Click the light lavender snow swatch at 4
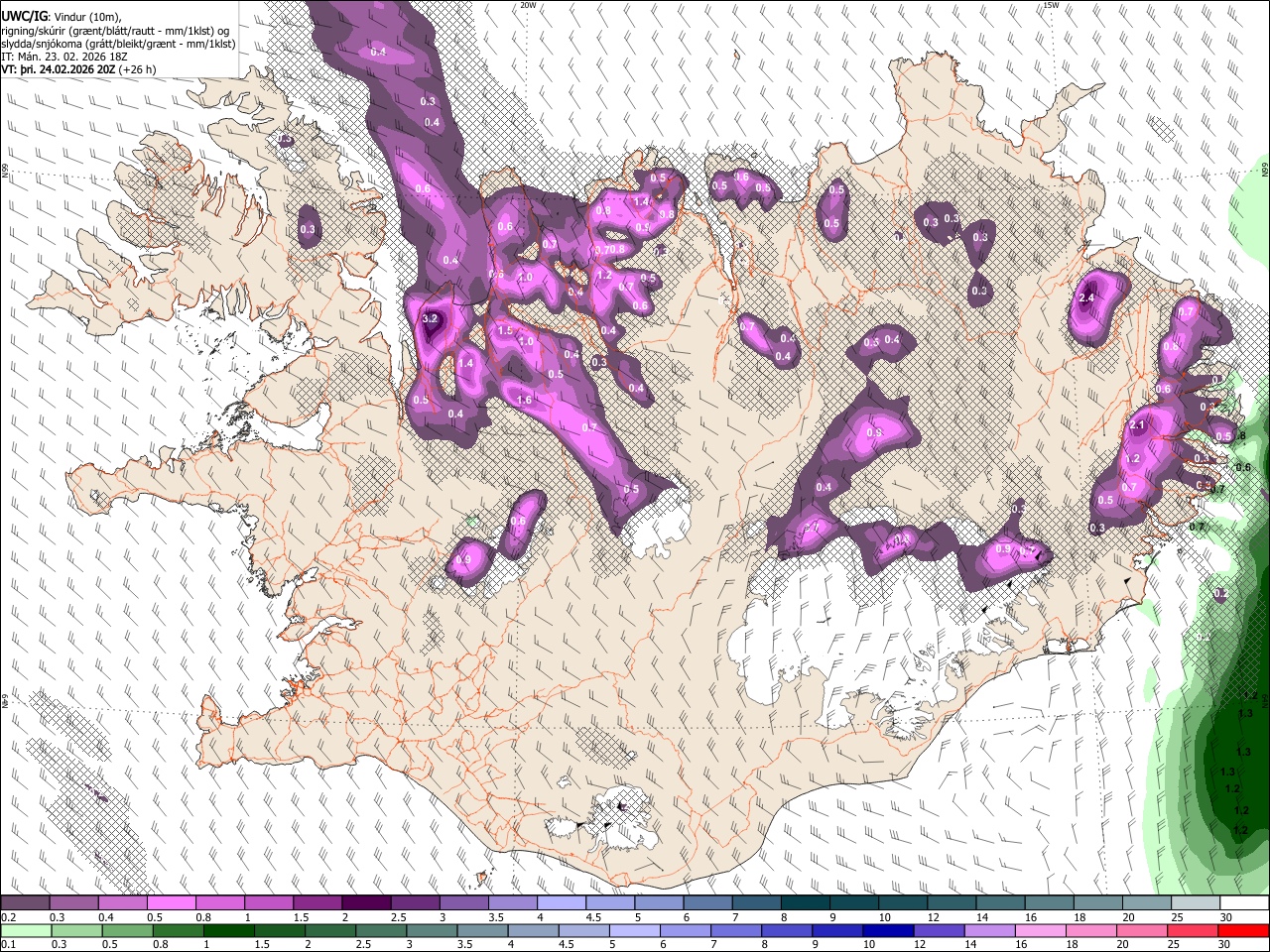Image resolution: width=1270 pixels, height=952 pixels. [560, 903]
